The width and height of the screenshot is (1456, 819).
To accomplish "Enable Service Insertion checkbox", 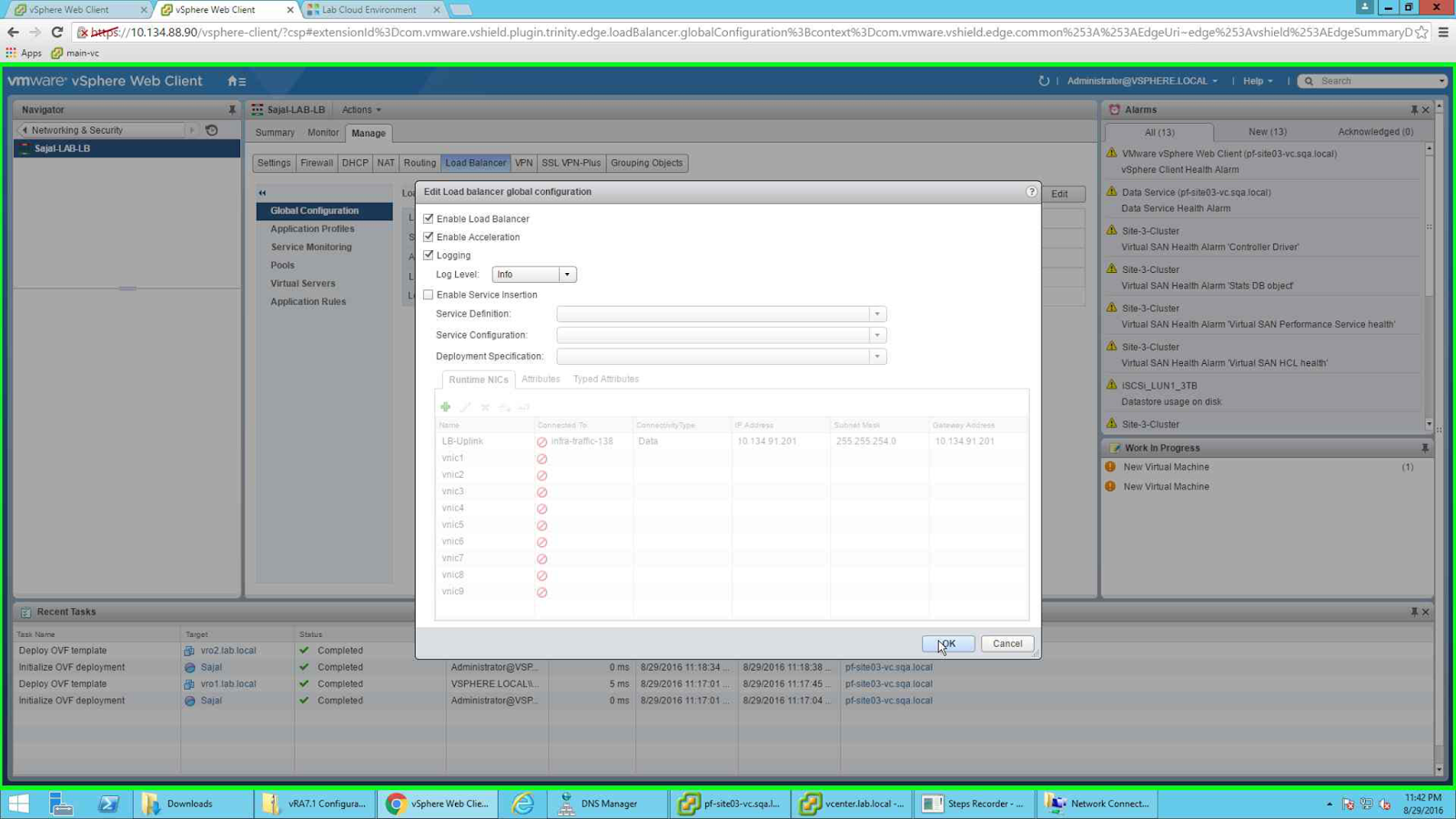I will point(429,295).
